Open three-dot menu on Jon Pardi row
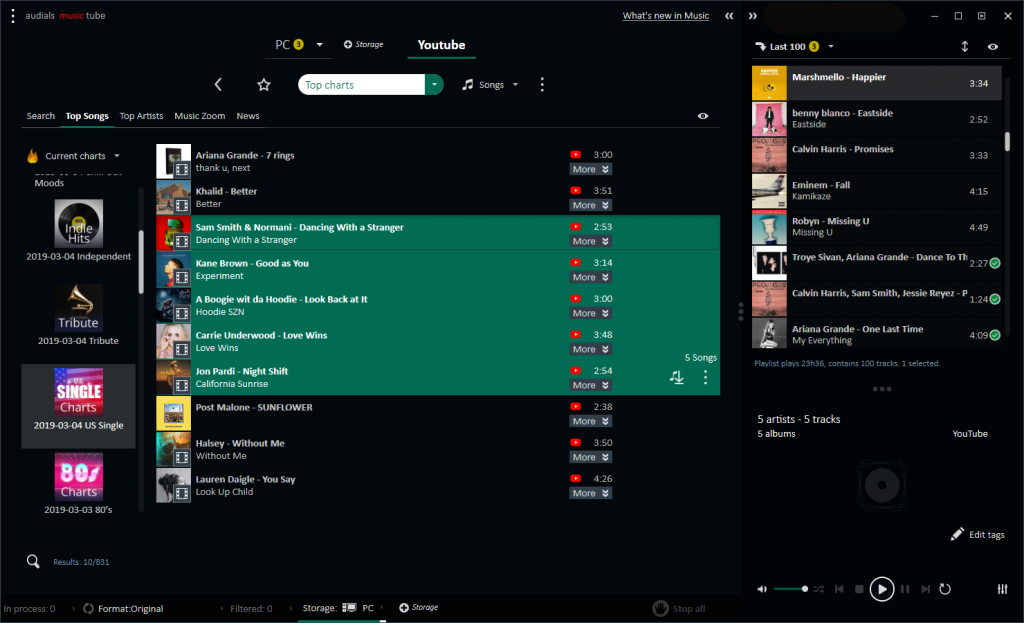The image size is (1024, 623). pos(705,377)
